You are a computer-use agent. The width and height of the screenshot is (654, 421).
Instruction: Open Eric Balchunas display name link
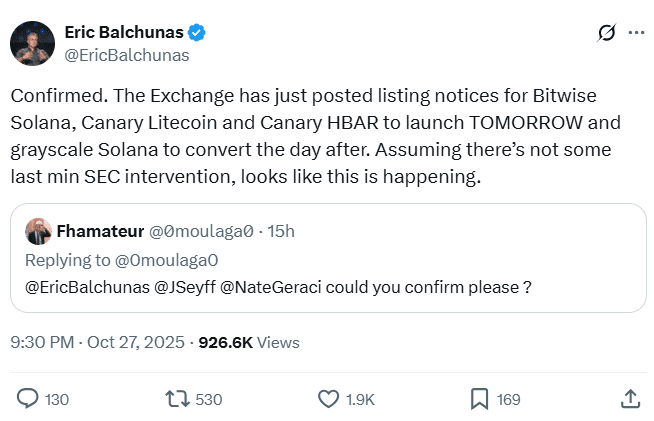[124, 33]
